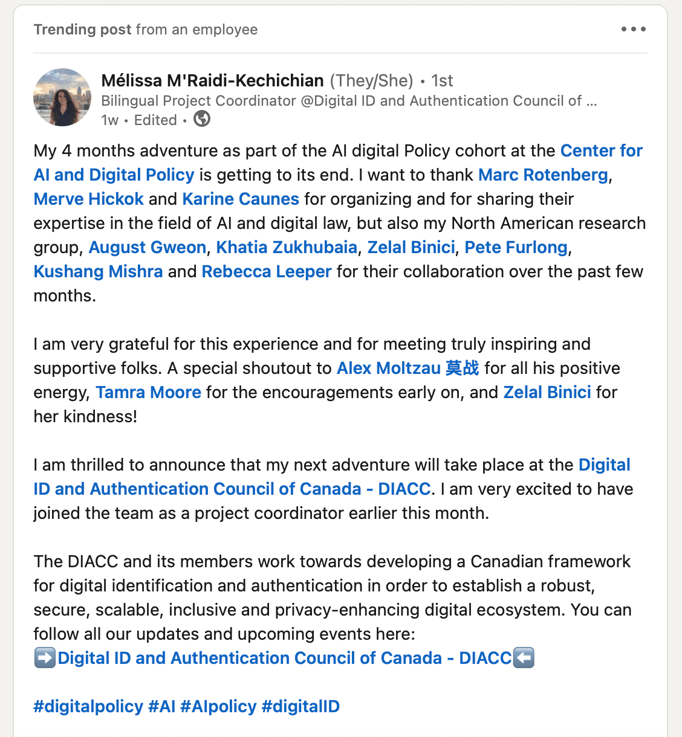Click Mélissa's profile photo thumbnail
Screen dimensions: 682x737
pos(62,97)
